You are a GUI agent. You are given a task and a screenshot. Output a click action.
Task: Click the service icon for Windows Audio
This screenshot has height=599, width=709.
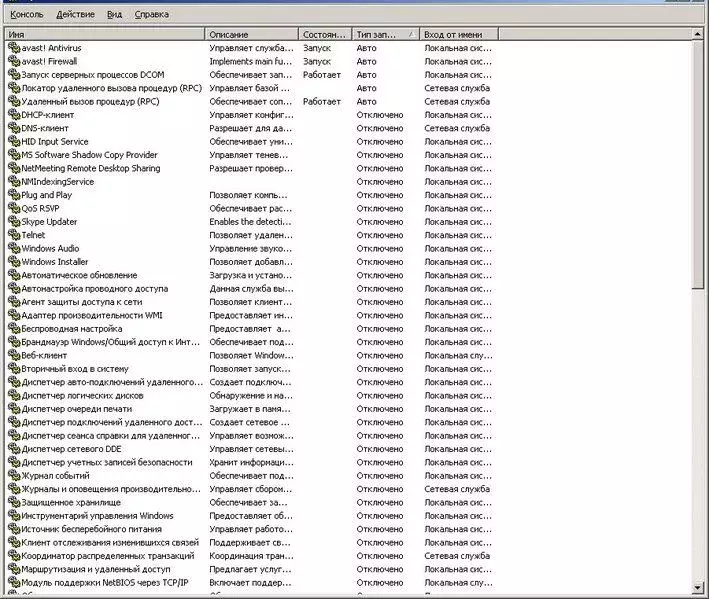14,248
